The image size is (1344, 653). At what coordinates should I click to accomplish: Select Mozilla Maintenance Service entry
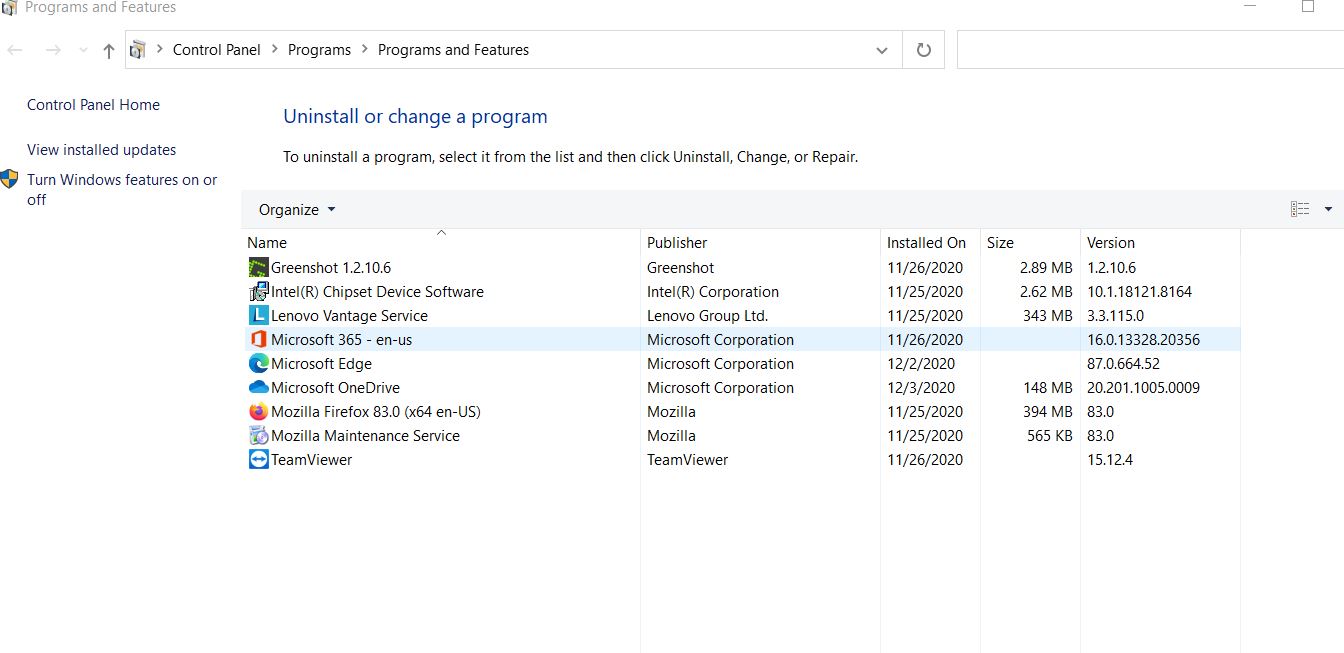coord(741,436)
